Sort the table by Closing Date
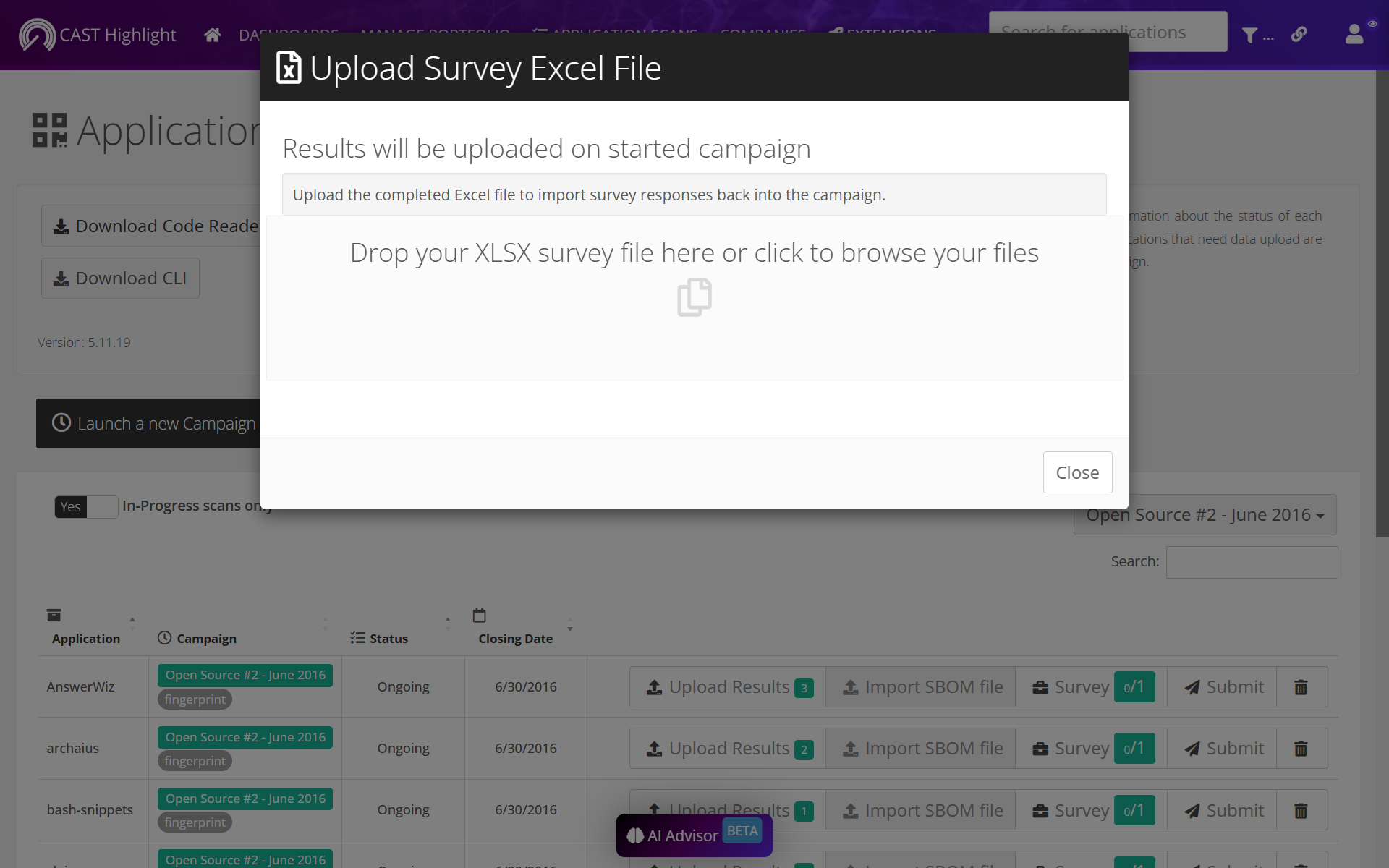This screenshot has height=868, width=1389. click(515, 639)
